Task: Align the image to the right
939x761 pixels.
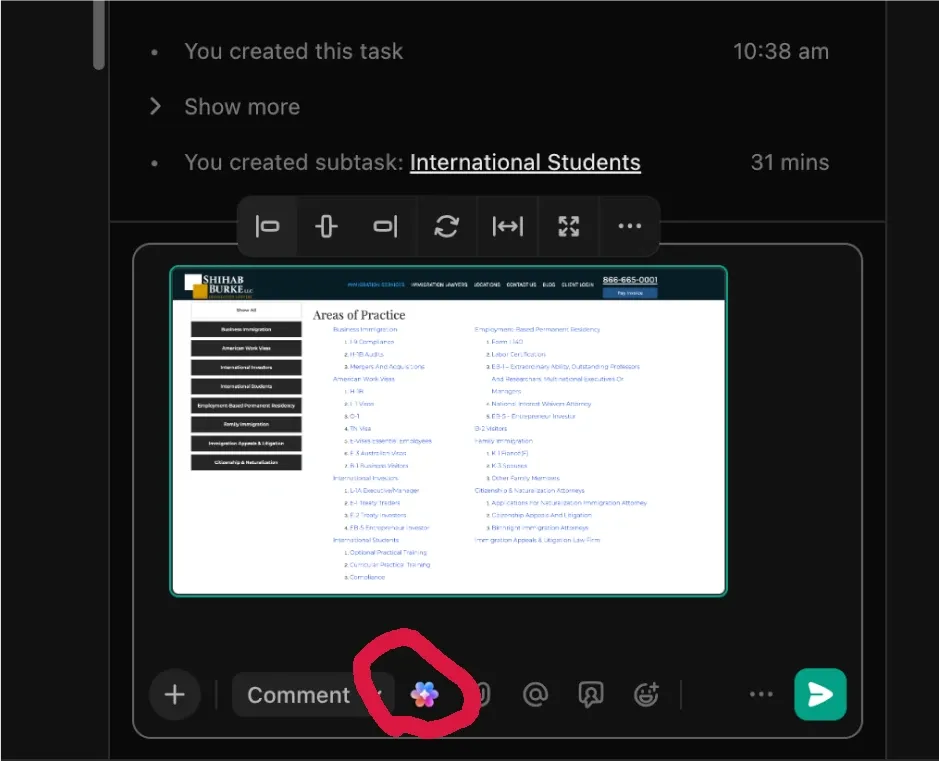Action: point(385,227)
